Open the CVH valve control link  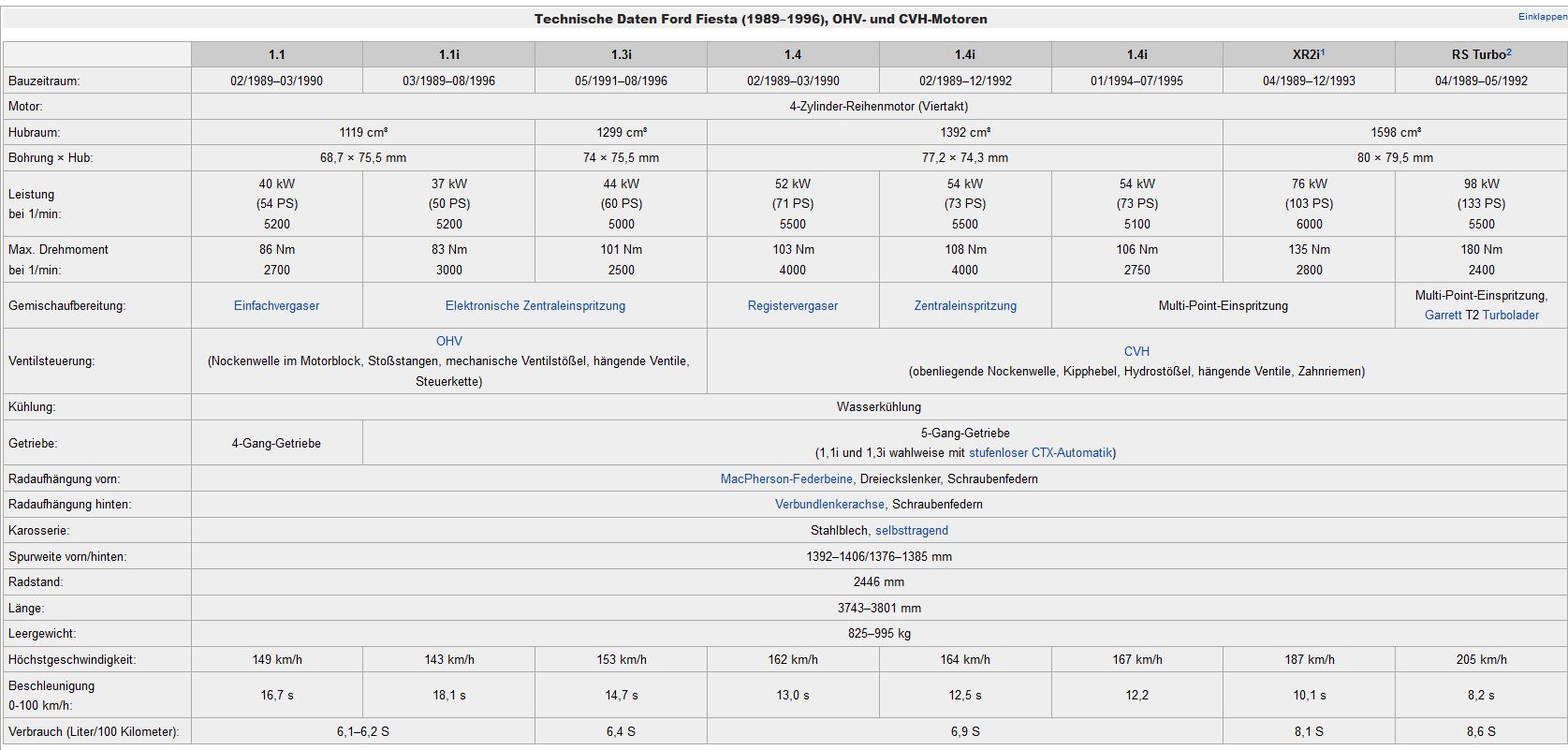[x=1136, y=351]
